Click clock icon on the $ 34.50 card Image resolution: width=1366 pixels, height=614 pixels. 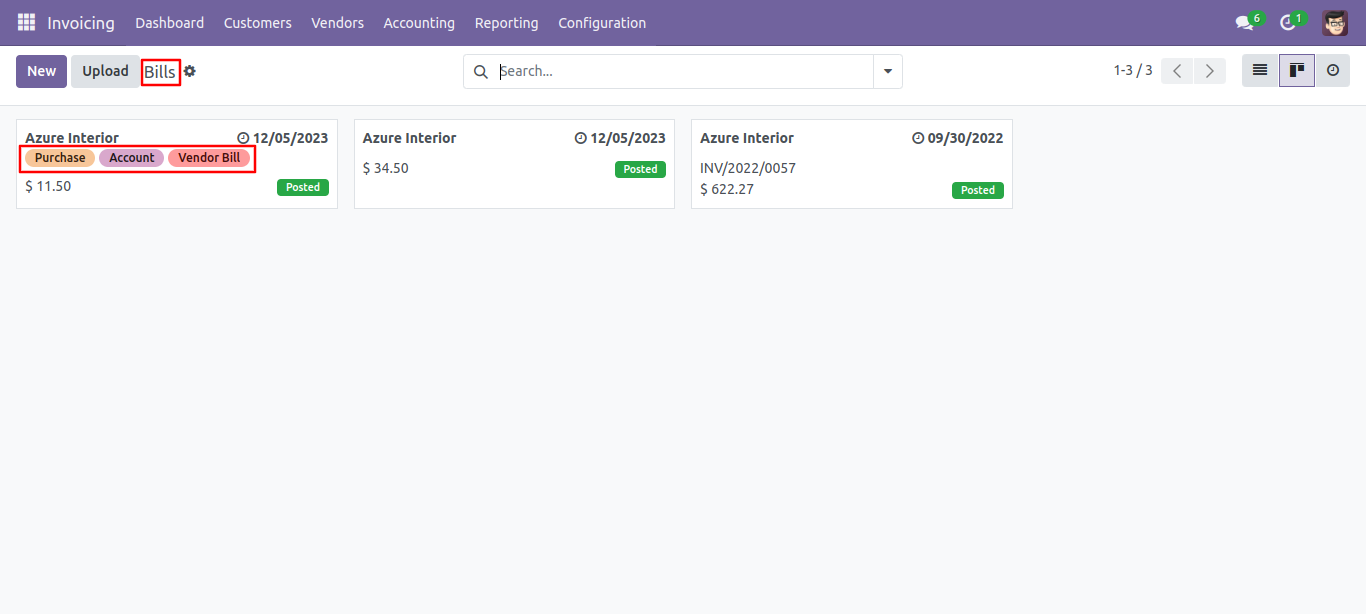(581, 138)
